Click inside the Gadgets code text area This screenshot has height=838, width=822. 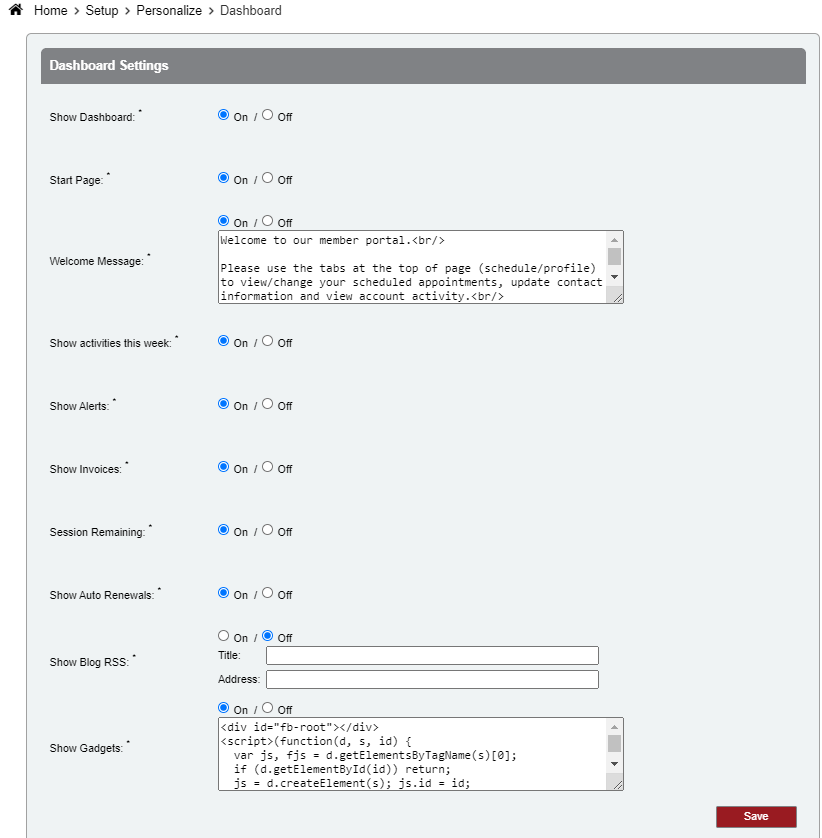tap(412, 754)
